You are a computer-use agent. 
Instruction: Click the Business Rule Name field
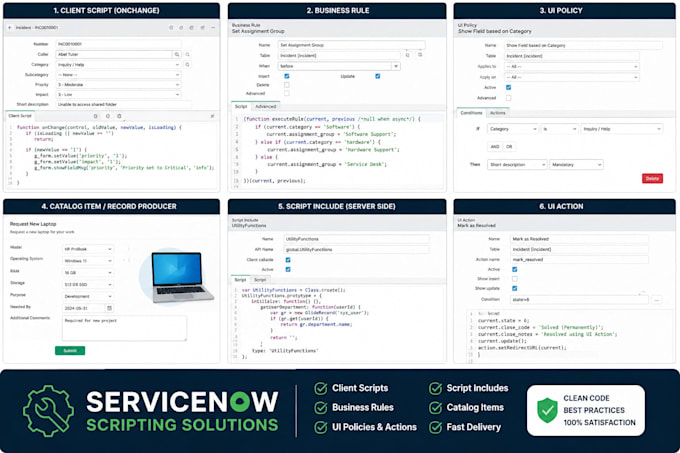351,45
